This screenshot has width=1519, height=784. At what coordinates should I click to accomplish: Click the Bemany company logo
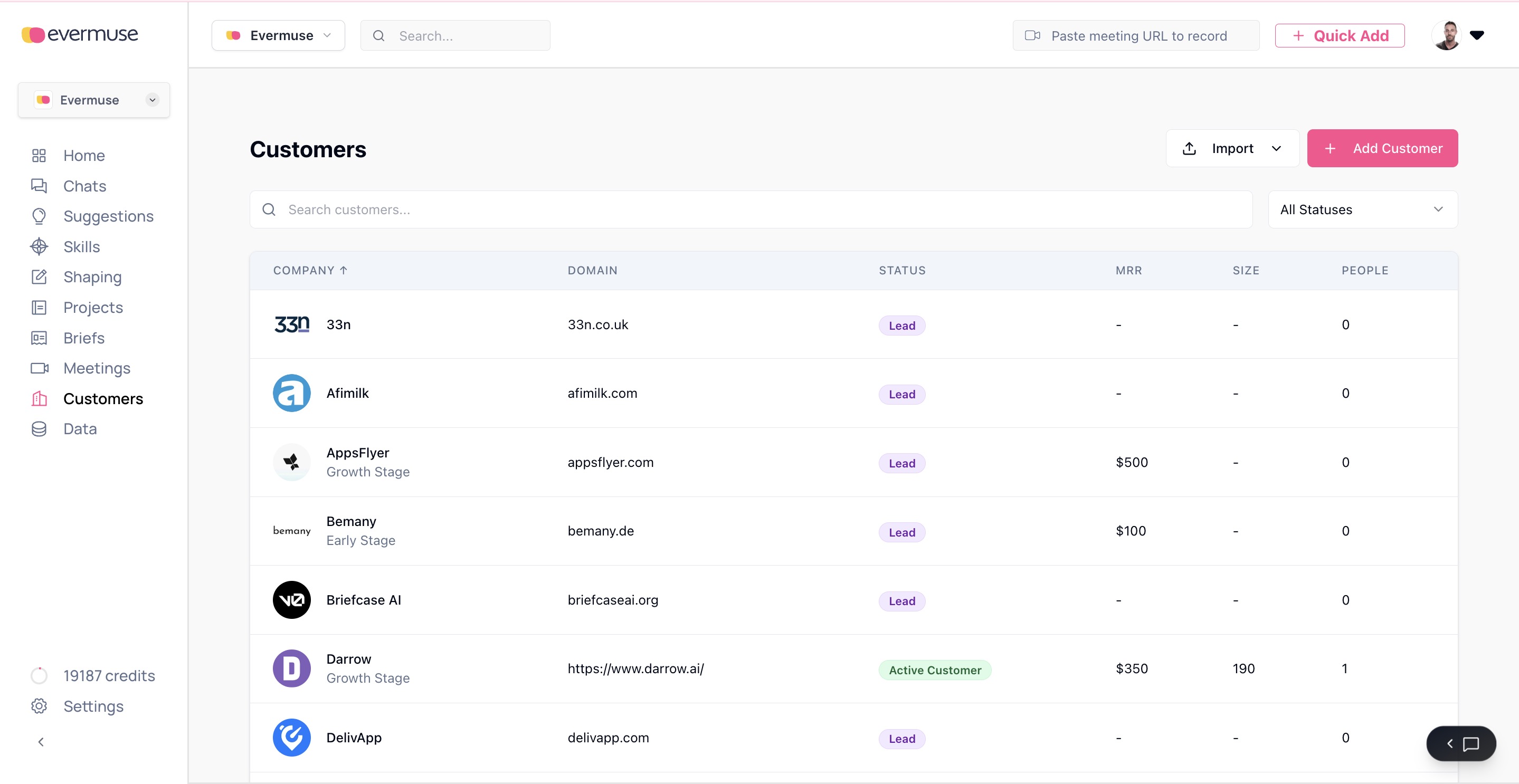pos(292,531)
